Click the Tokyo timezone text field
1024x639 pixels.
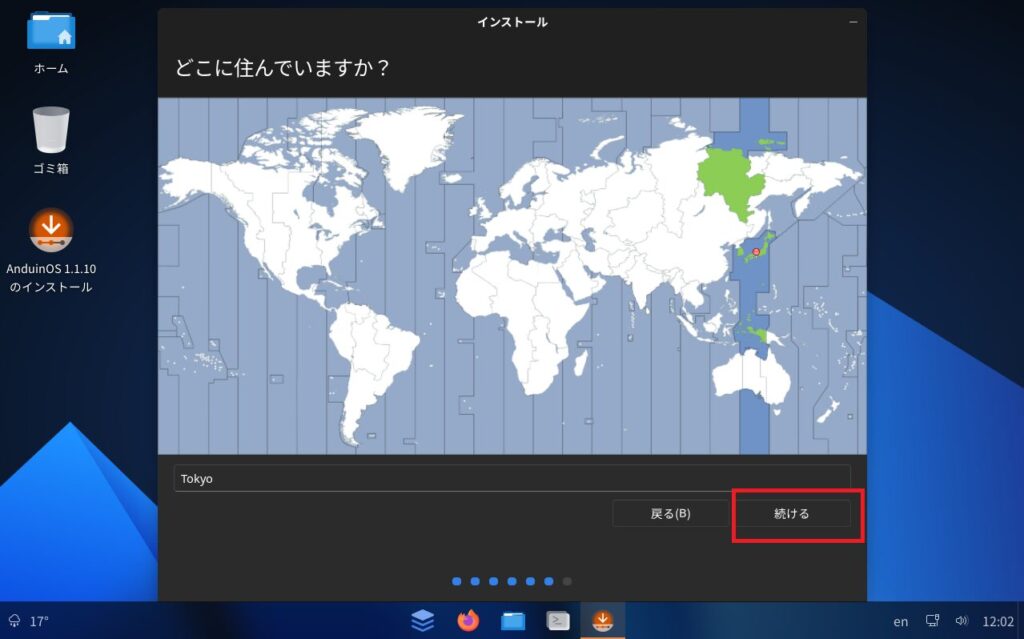coord(511,478)
